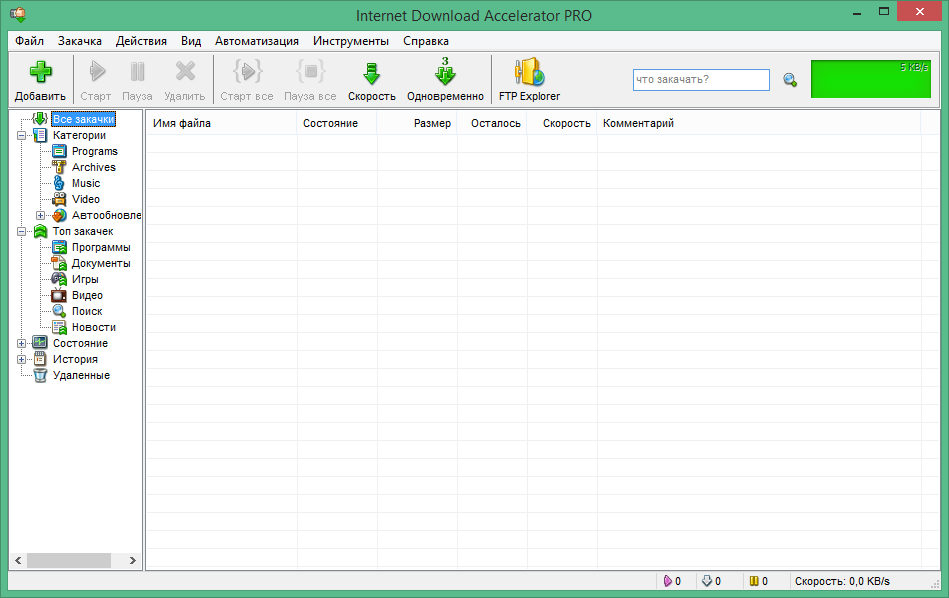Select the Music category

click(86, 183)
